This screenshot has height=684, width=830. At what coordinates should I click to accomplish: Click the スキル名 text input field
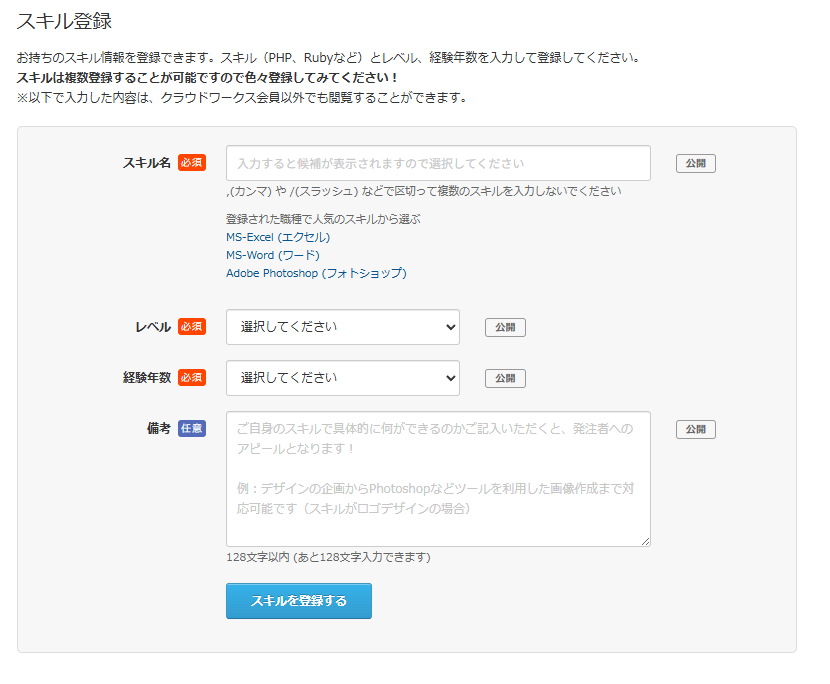438,163
